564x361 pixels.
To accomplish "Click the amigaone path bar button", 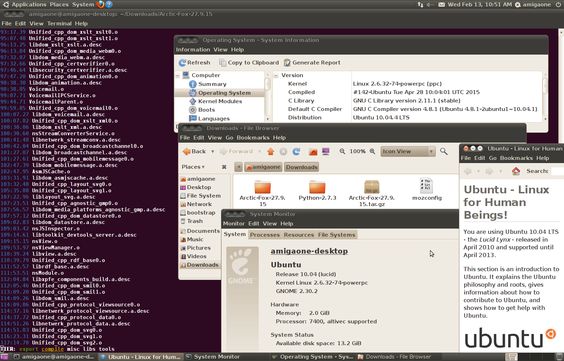I will pos(263,167).
